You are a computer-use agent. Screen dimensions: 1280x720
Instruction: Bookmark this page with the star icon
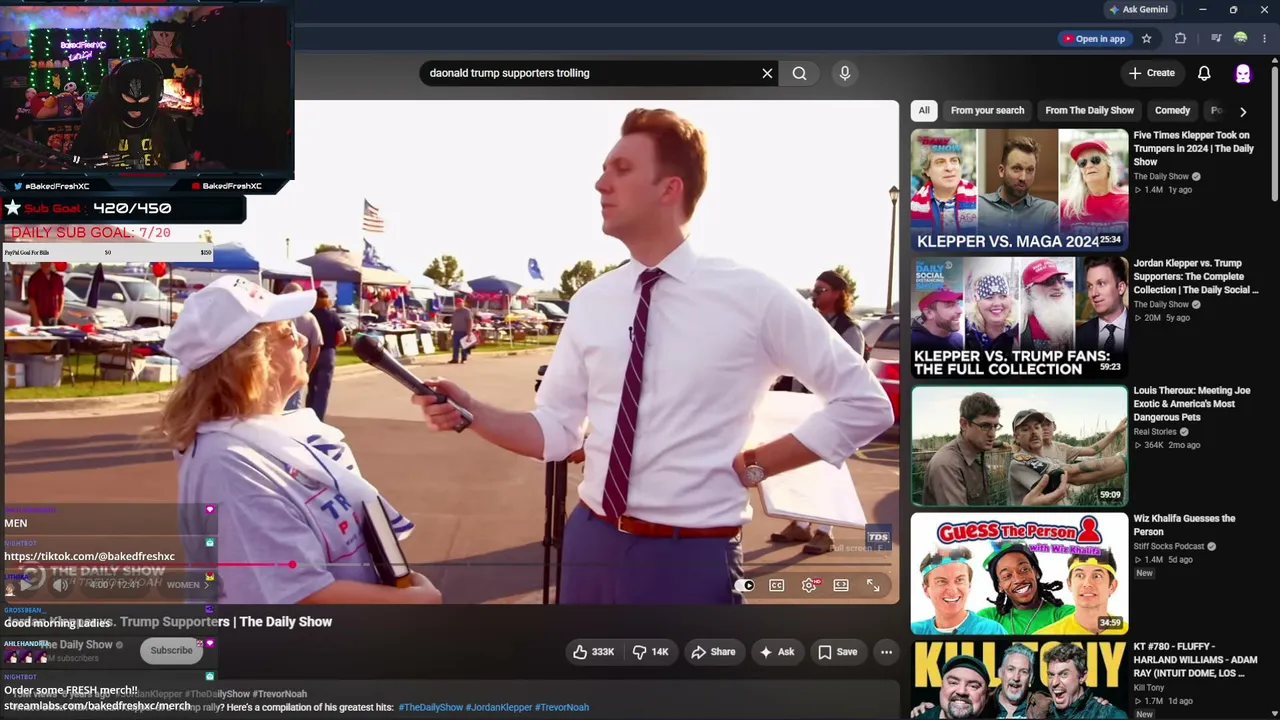coord(1147,39)
